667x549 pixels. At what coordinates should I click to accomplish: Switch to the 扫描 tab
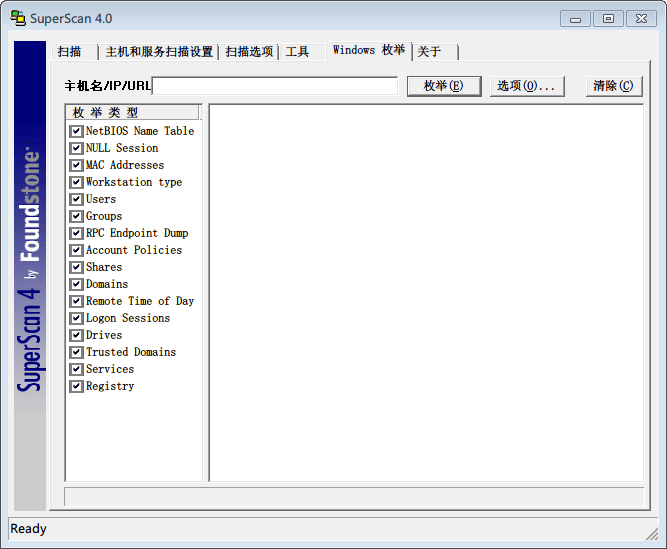pos(70,52)
